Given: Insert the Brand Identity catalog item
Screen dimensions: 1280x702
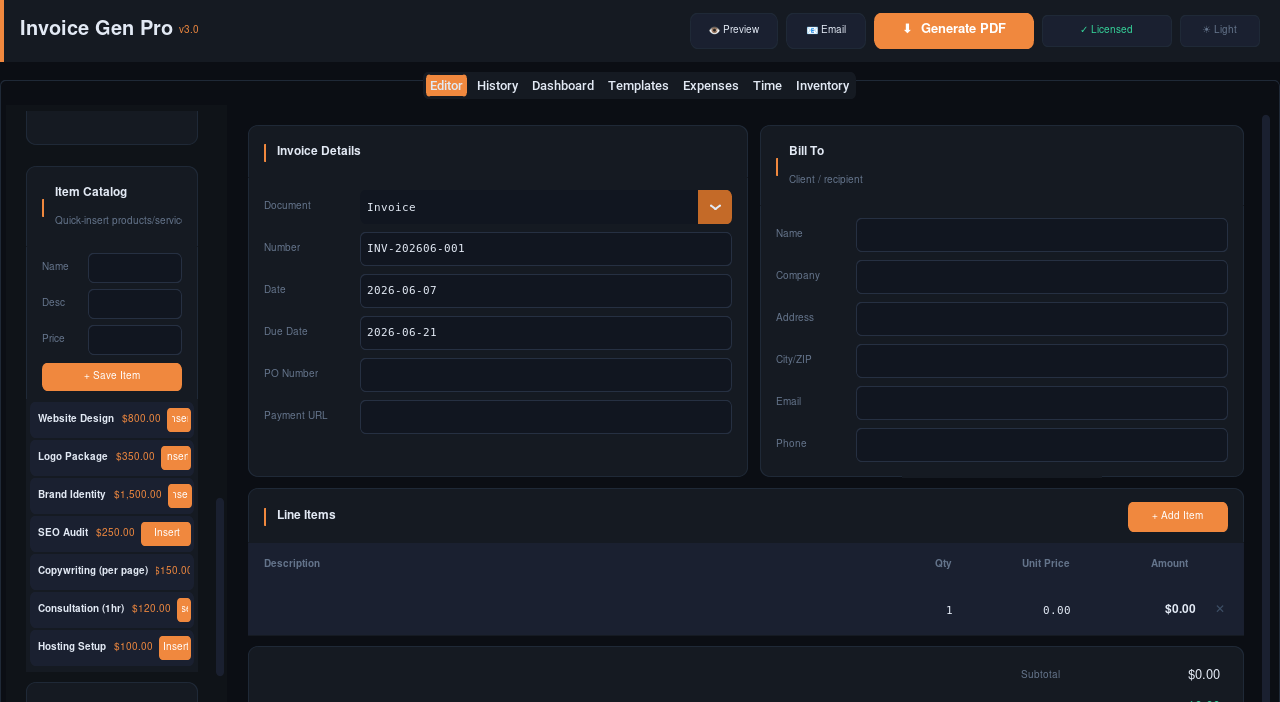Looking at the screenshot, I should click(179, 496).
